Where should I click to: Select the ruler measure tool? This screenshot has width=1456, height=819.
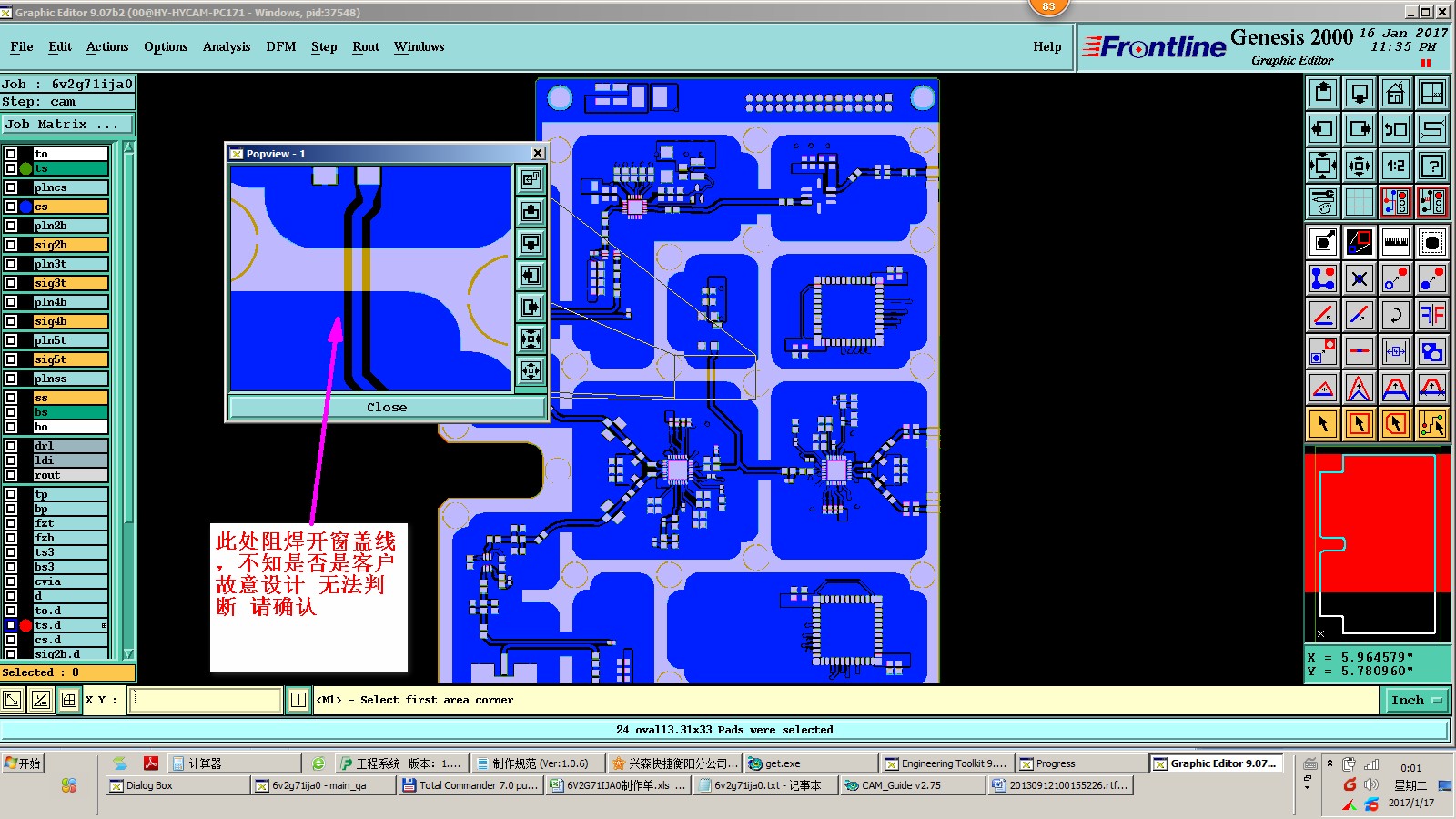(x=1395, y=242)
